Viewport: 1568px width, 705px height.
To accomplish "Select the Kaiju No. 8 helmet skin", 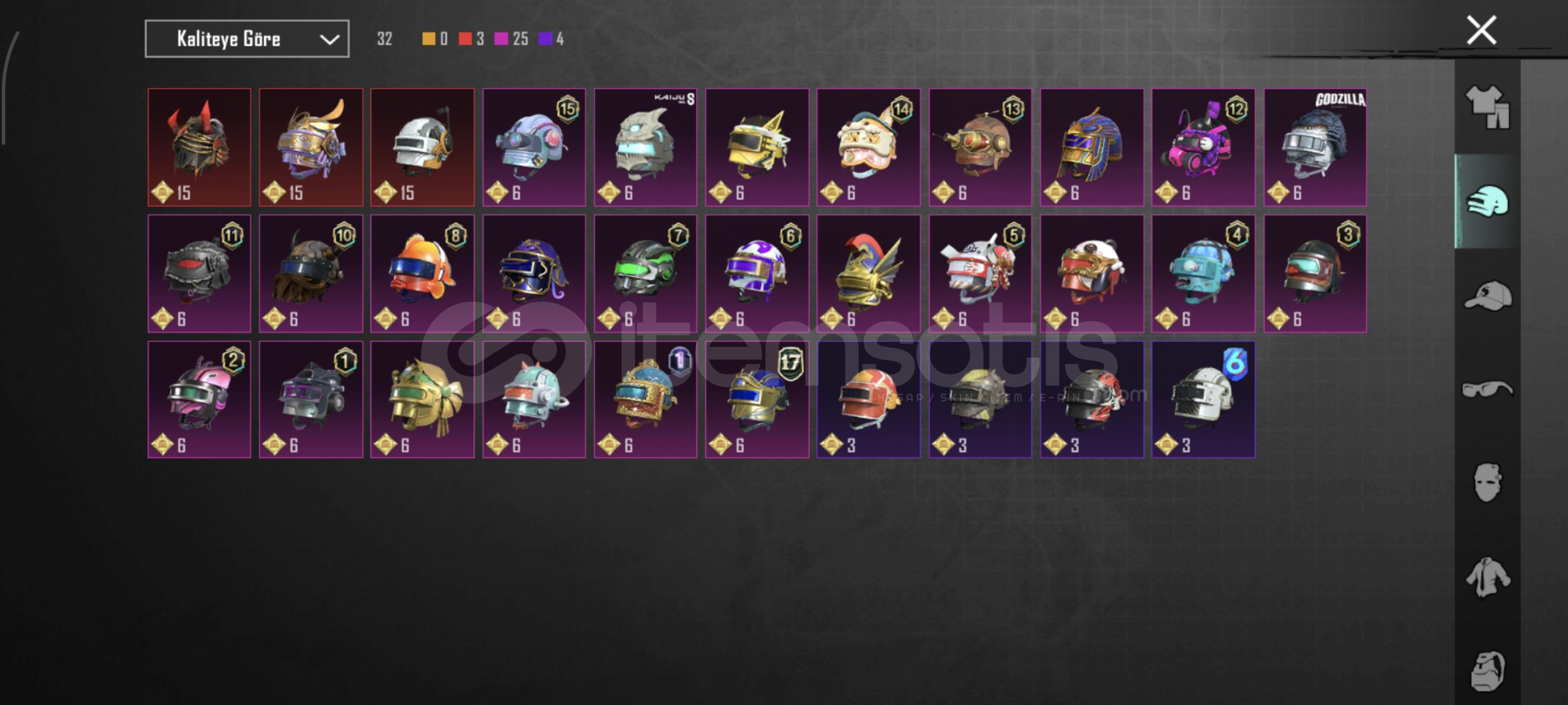I will click(x=645, y=148).
